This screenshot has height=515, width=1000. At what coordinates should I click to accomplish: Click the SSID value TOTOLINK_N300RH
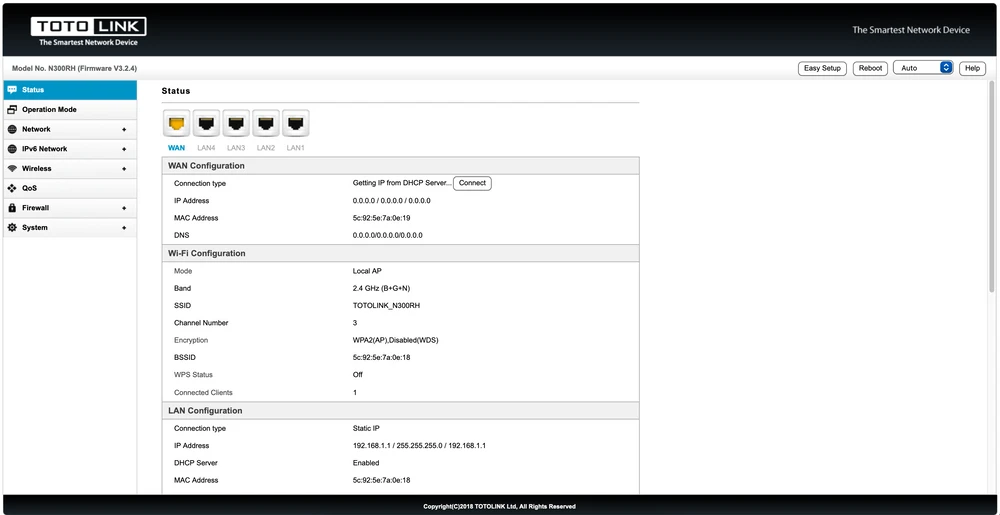pyautogui.click(x=386, y=306)
